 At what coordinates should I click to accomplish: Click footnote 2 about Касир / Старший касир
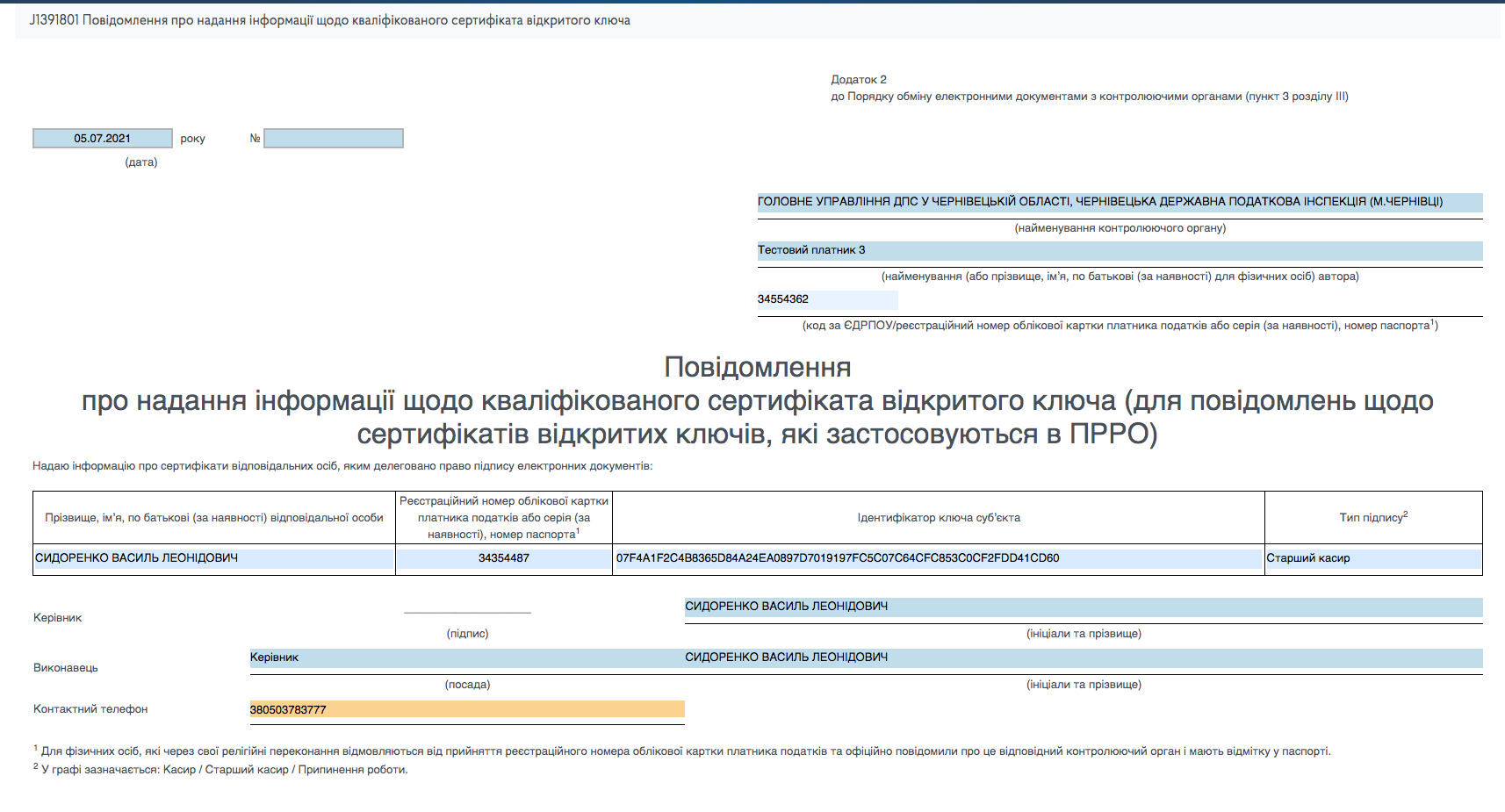coord(223,770)
